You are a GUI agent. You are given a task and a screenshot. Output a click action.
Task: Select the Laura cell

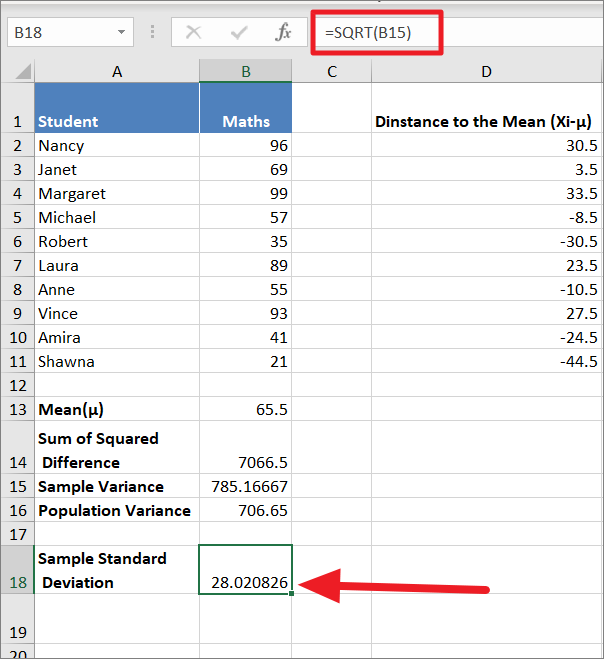pyautogui.click(x=117, y=265)
